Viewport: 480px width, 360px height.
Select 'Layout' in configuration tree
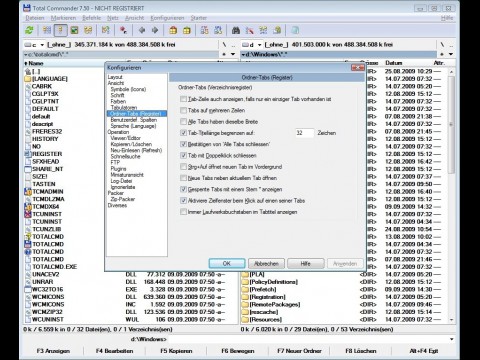pos(115,77)
